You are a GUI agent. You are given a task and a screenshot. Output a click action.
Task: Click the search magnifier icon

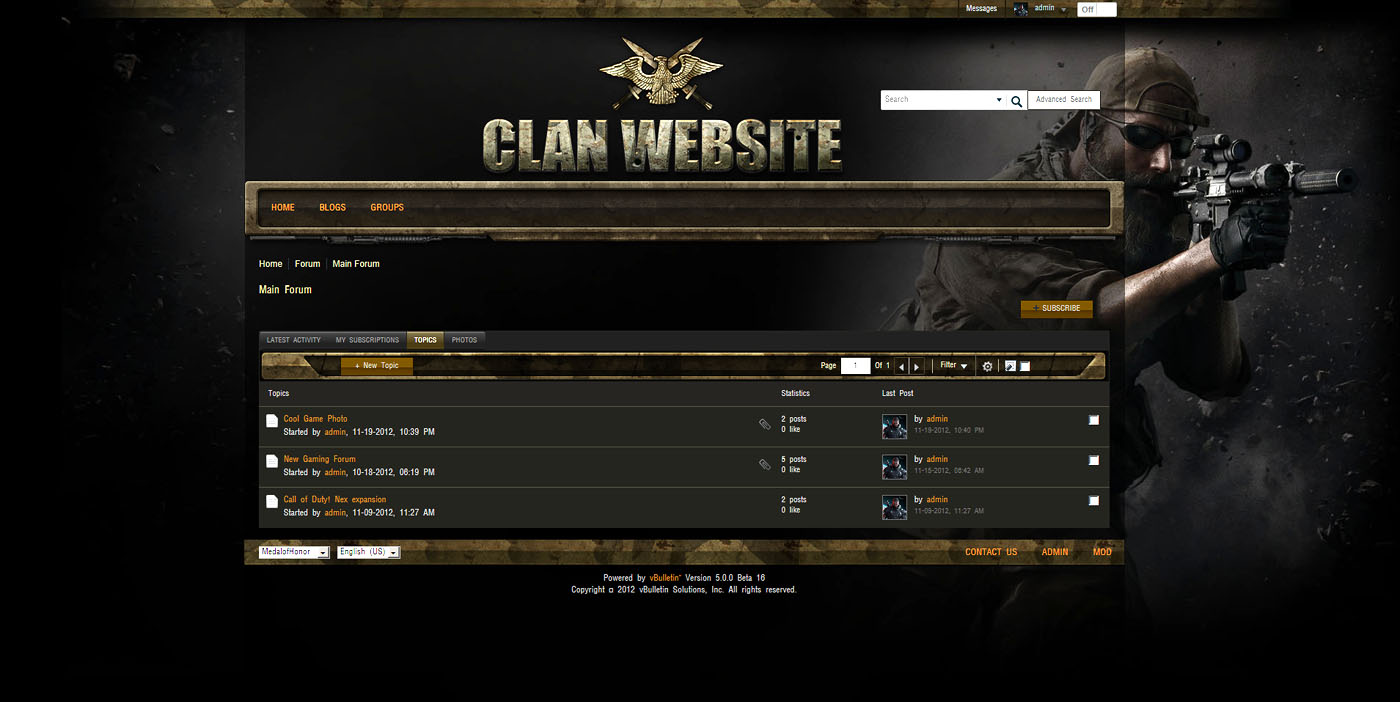(x=1016, y=101)
